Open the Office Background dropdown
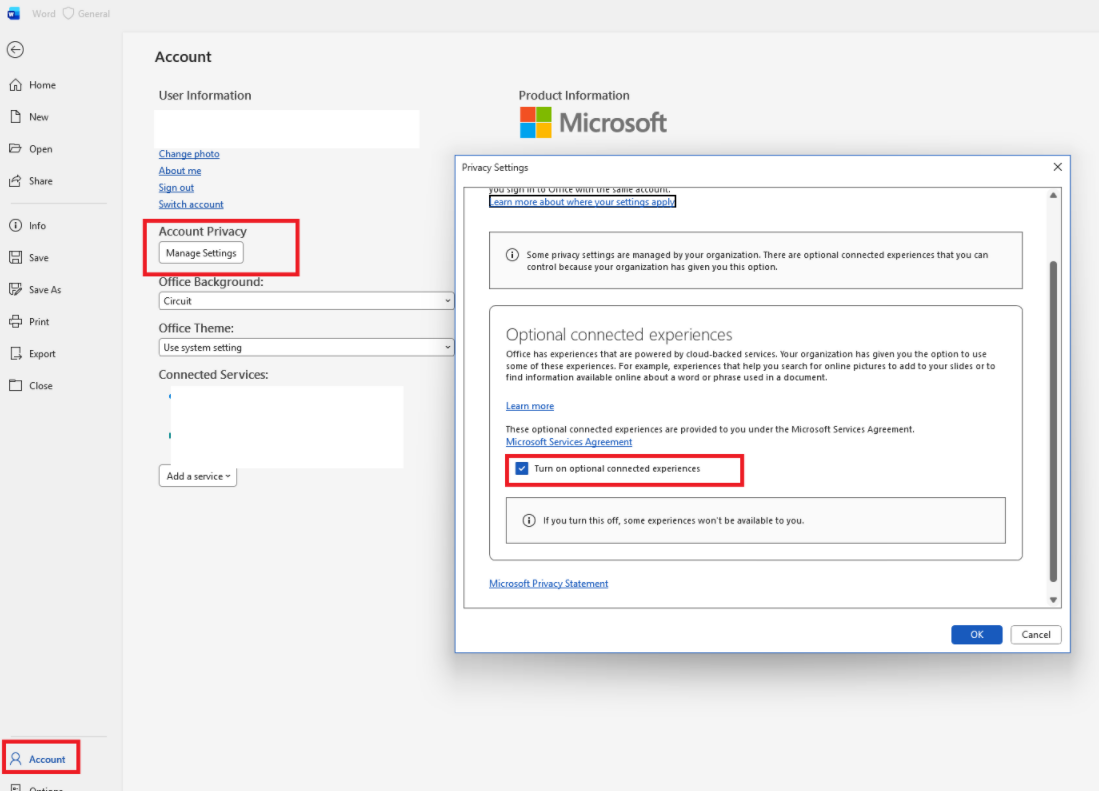Image resolution: width=1099 pixels, height=791 pixels. 306,301
